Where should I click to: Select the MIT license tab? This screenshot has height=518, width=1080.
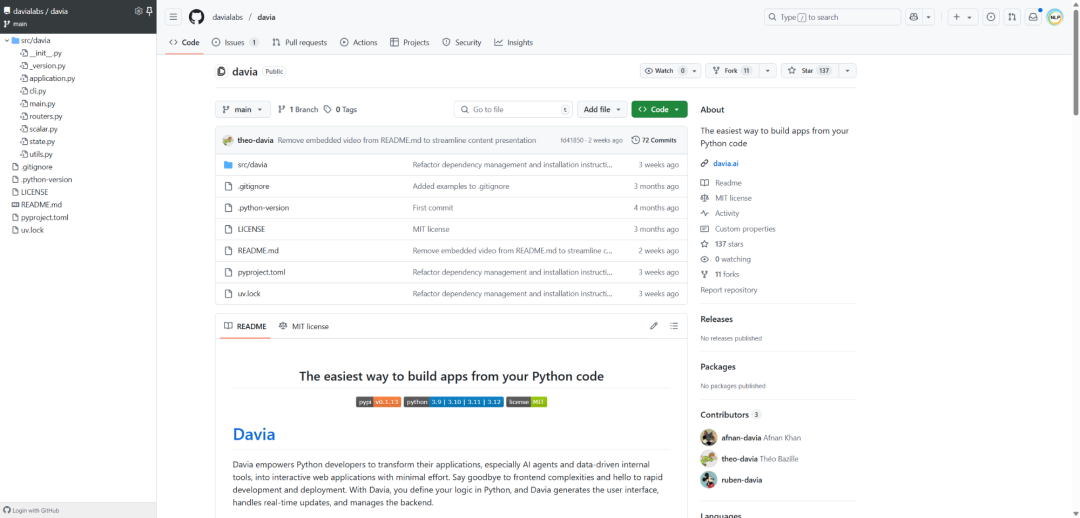[304, 327]
